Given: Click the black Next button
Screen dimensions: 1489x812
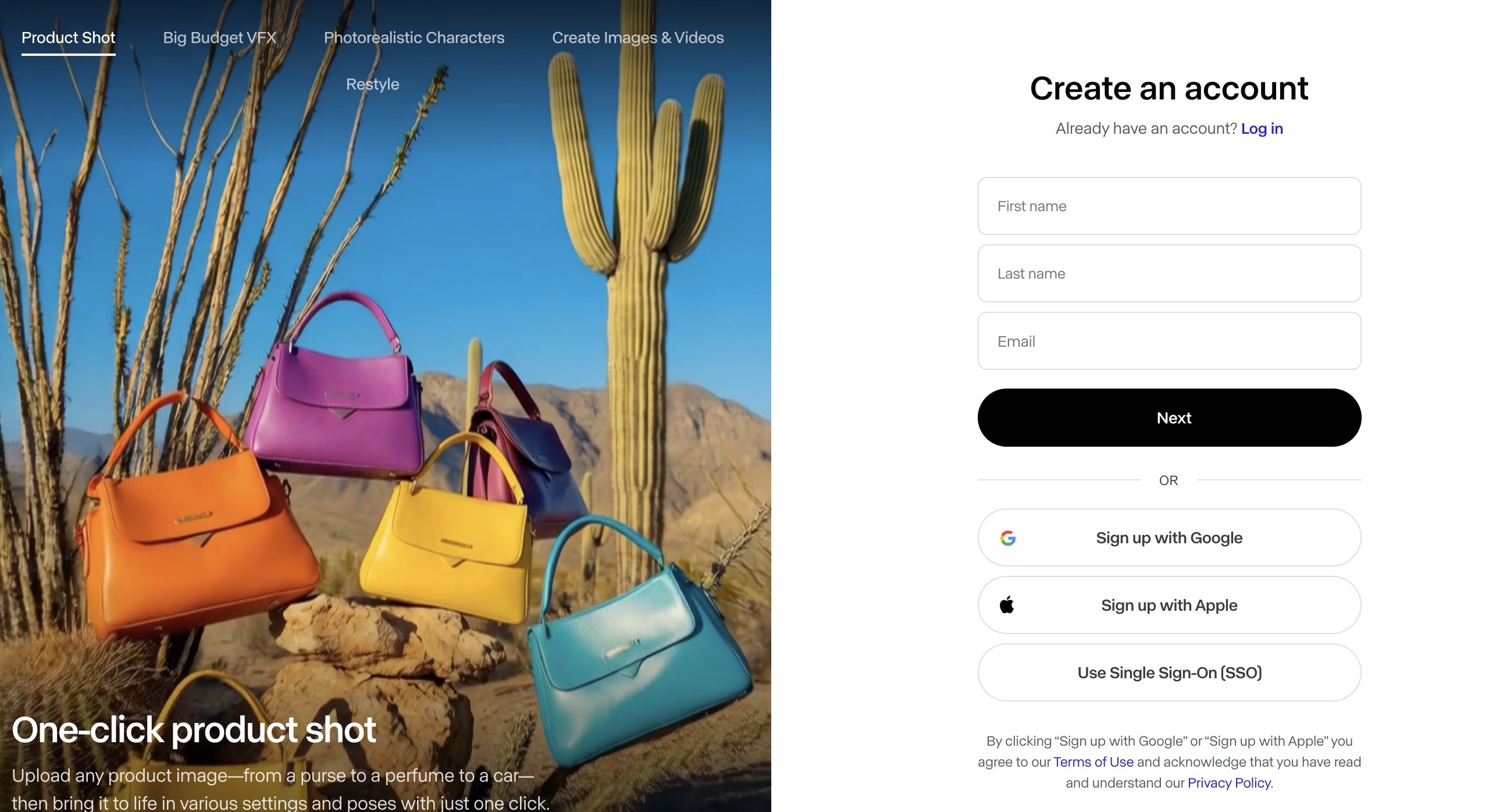Looking at the screenshot, I should pyautogui.click(x=1169, y=418).
